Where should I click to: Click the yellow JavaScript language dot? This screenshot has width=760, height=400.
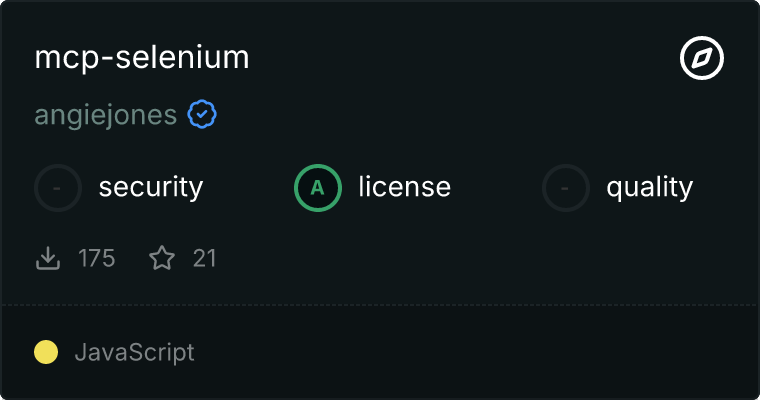click(46, 352)
